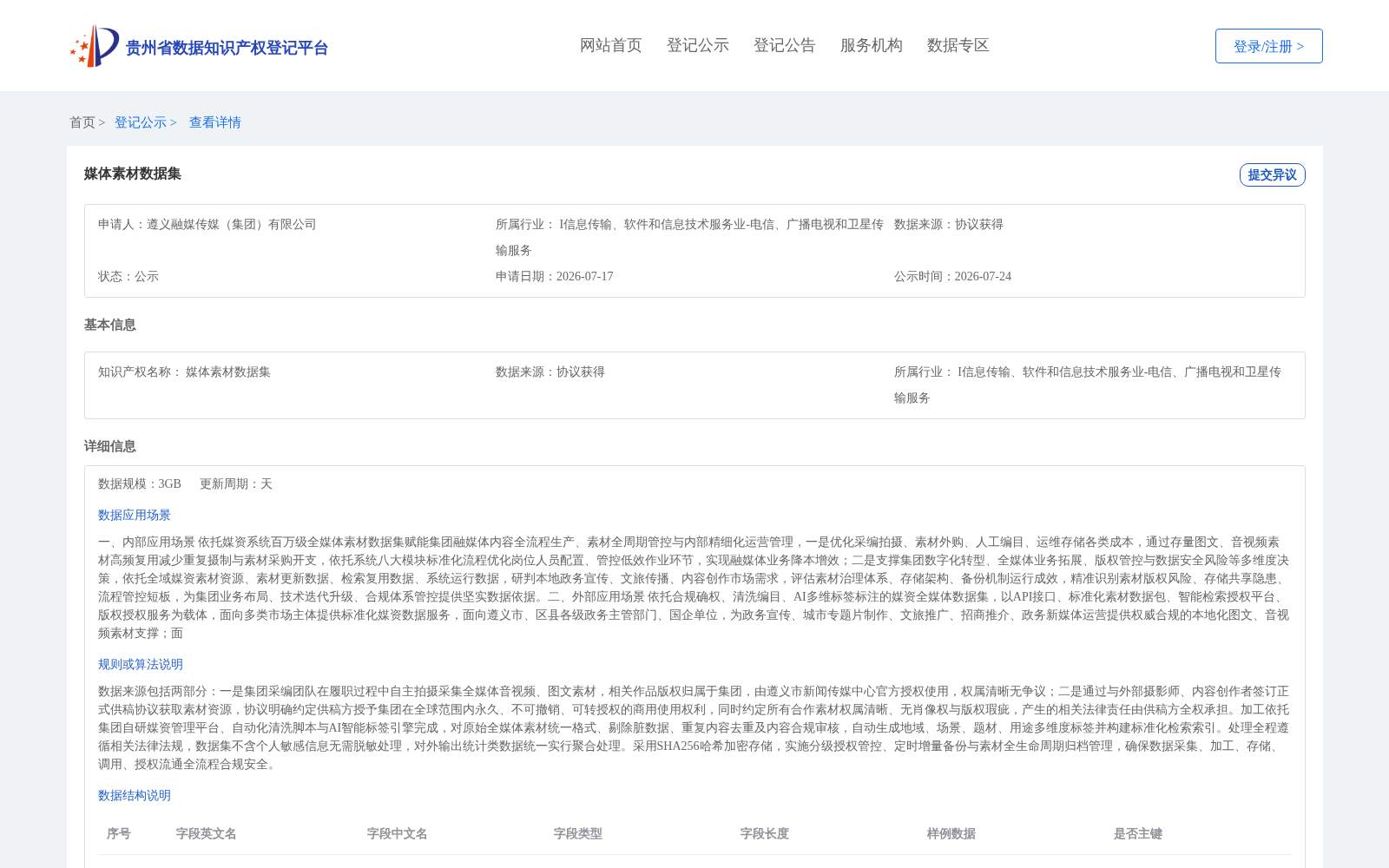Click 数据规模：3GB text

tap(140, 483)
